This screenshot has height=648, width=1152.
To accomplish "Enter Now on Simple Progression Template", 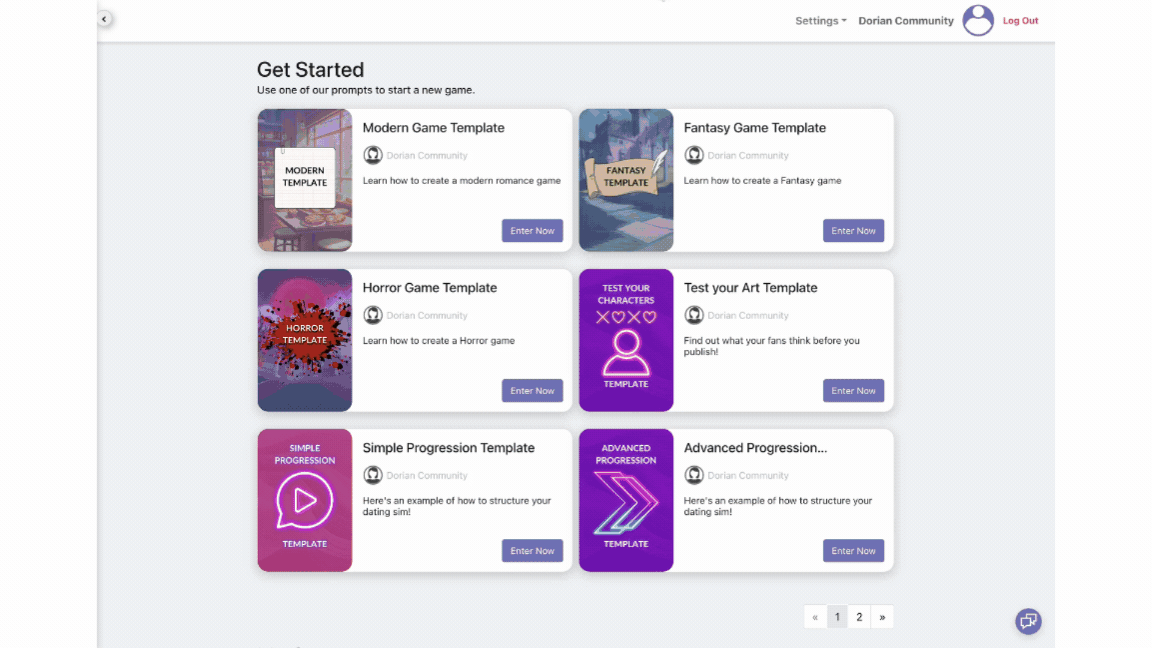I will click(x=532, y=551).
